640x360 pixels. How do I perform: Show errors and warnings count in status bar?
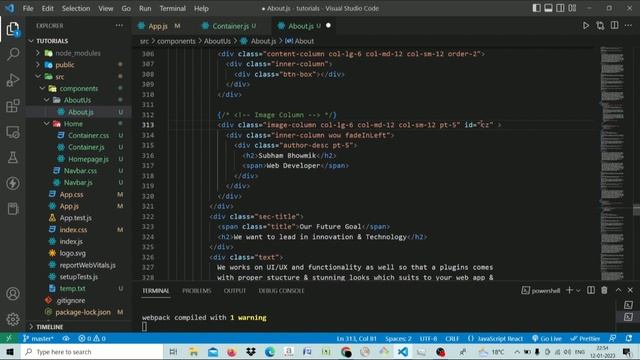click(x=92, y=338)
